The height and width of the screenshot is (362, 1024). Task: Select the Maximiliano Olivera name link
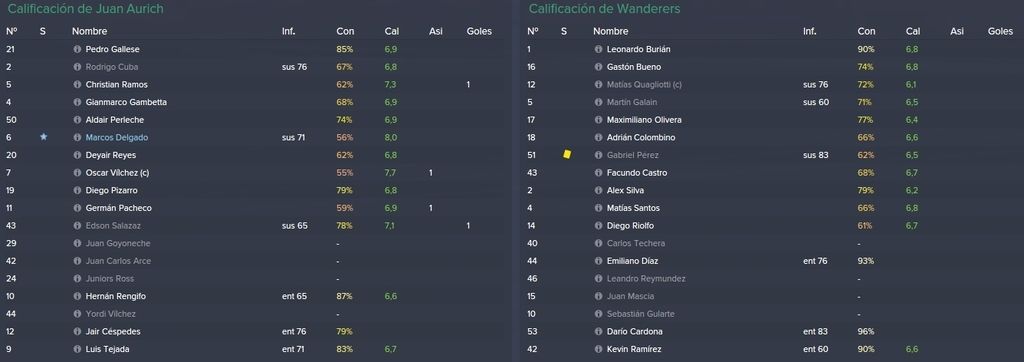[x=644, y=120]
